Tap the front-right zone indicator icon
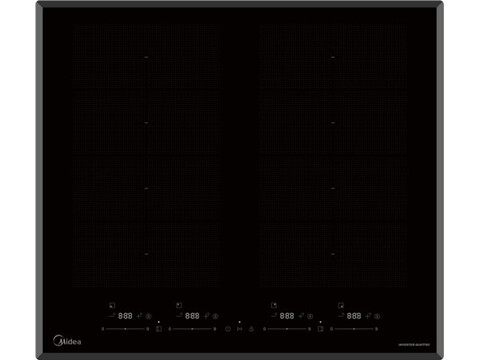The height and width of the screenshot is (360, 480). coord(341,305)
